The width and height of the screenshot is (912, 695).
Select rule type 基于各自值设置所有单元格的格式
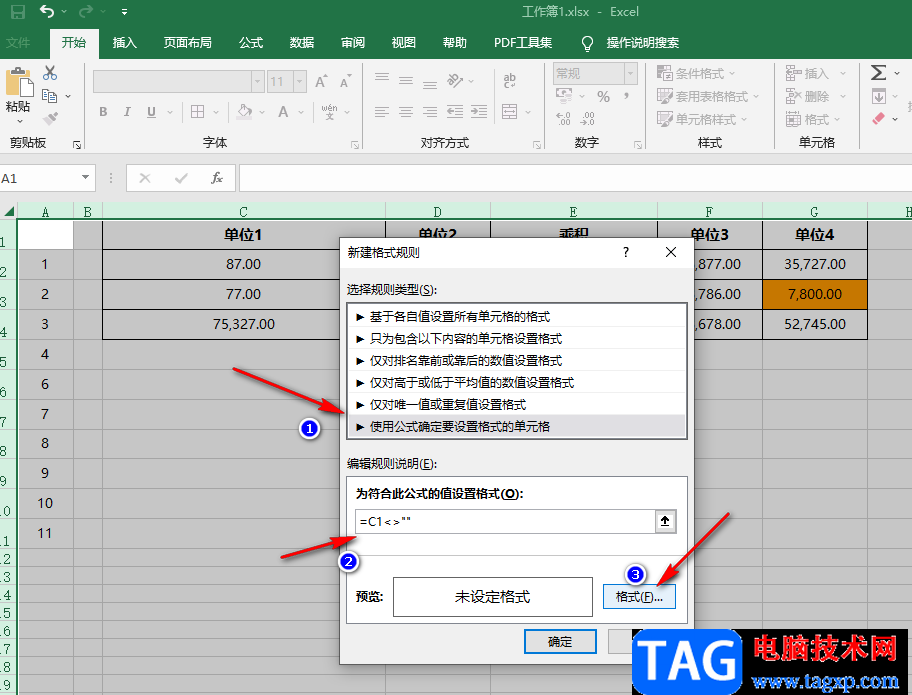(516, 317)
